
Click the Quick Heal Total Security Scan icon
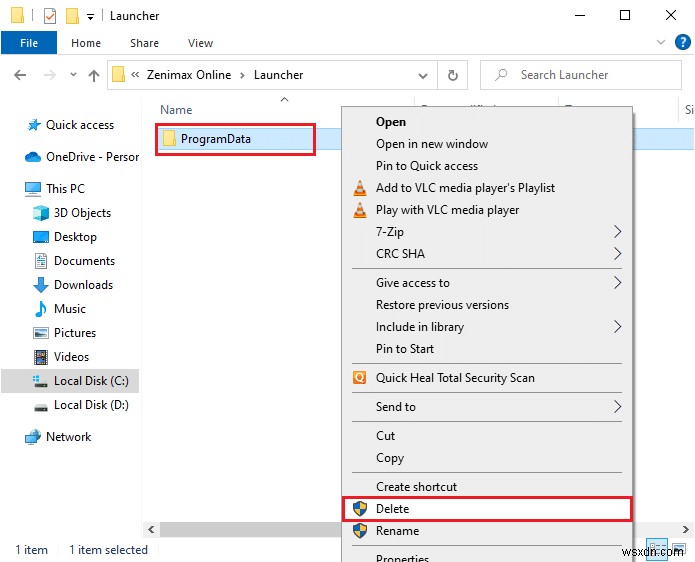360,378
